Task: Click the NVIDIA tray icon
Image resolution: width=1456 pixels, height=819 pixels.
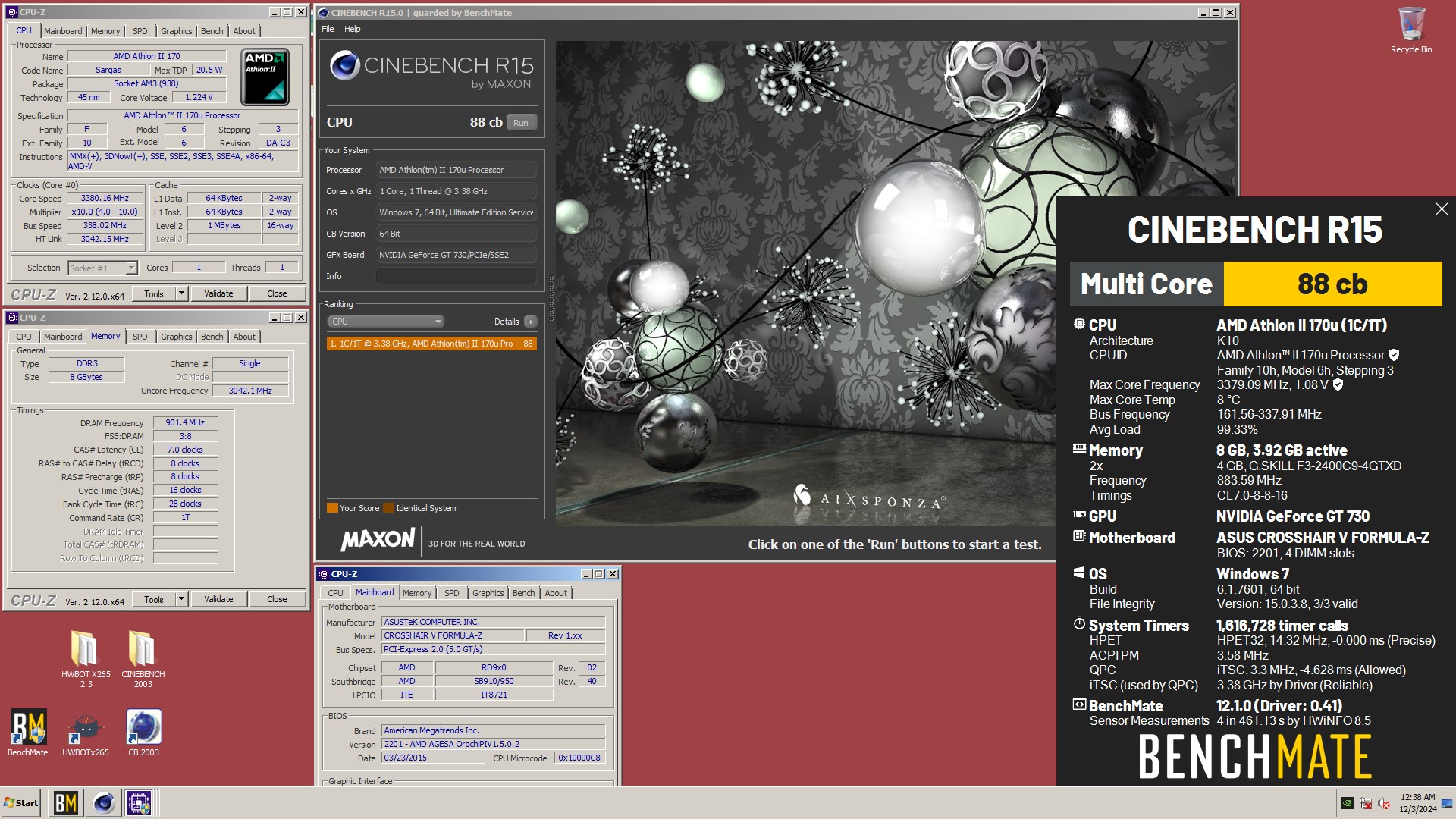Action: click(x=1348, y=803)
